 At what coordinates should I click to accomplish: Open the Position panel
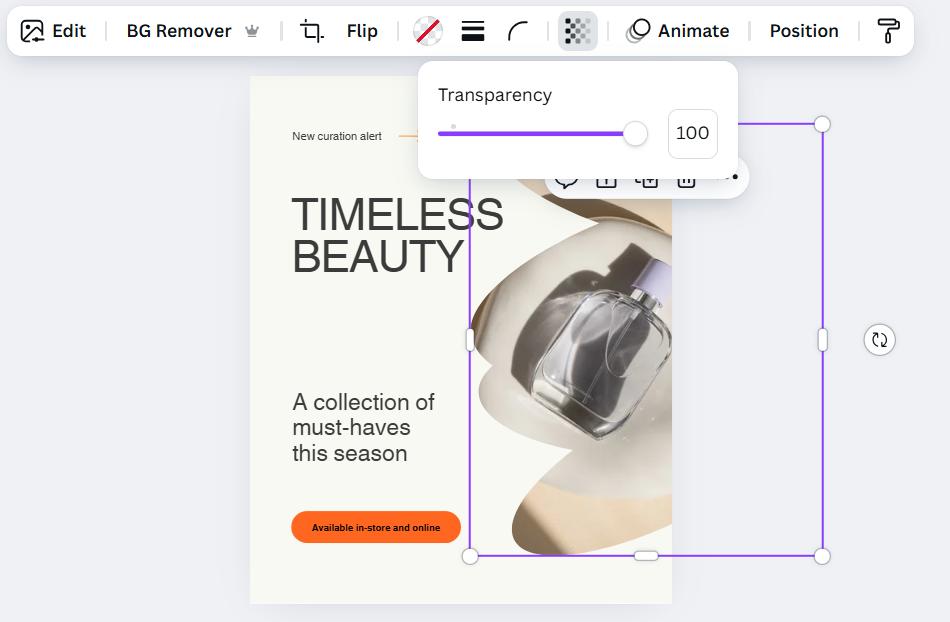pyautogui.click(x=803, y=31)
